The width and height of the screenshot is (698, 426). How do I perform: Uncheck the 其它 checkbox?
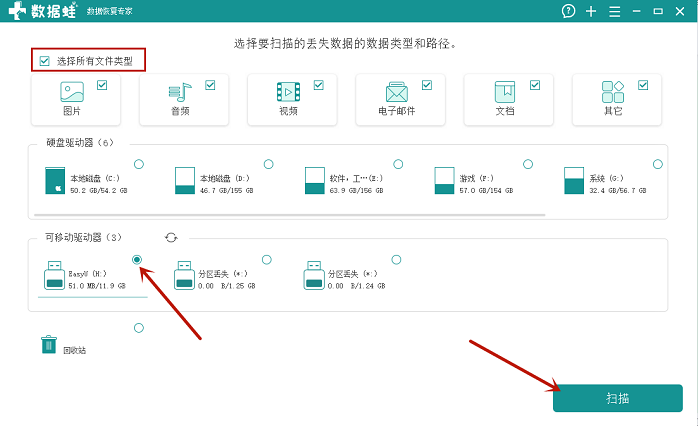point(643,85)
